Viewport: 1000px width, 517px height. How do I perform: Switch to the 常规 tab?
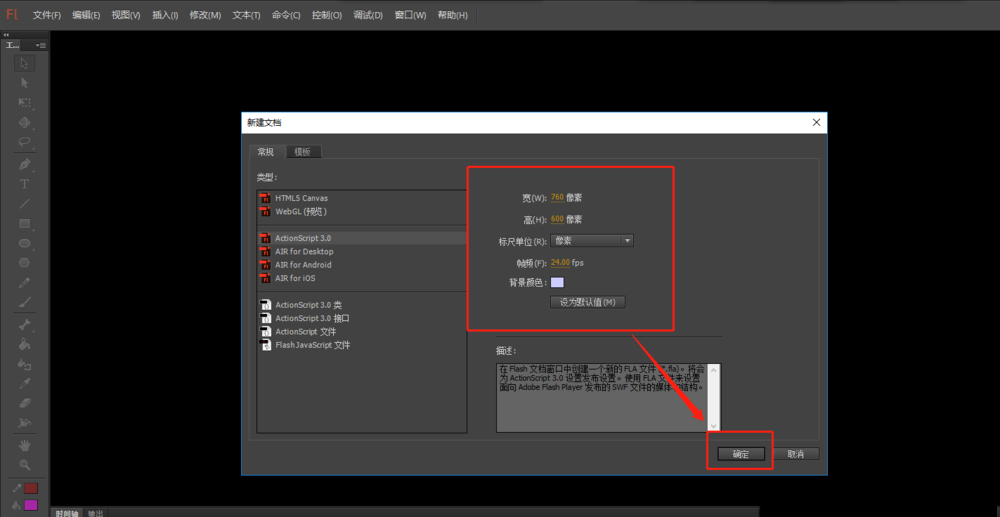pyautogui.click(x=266, y=152)
